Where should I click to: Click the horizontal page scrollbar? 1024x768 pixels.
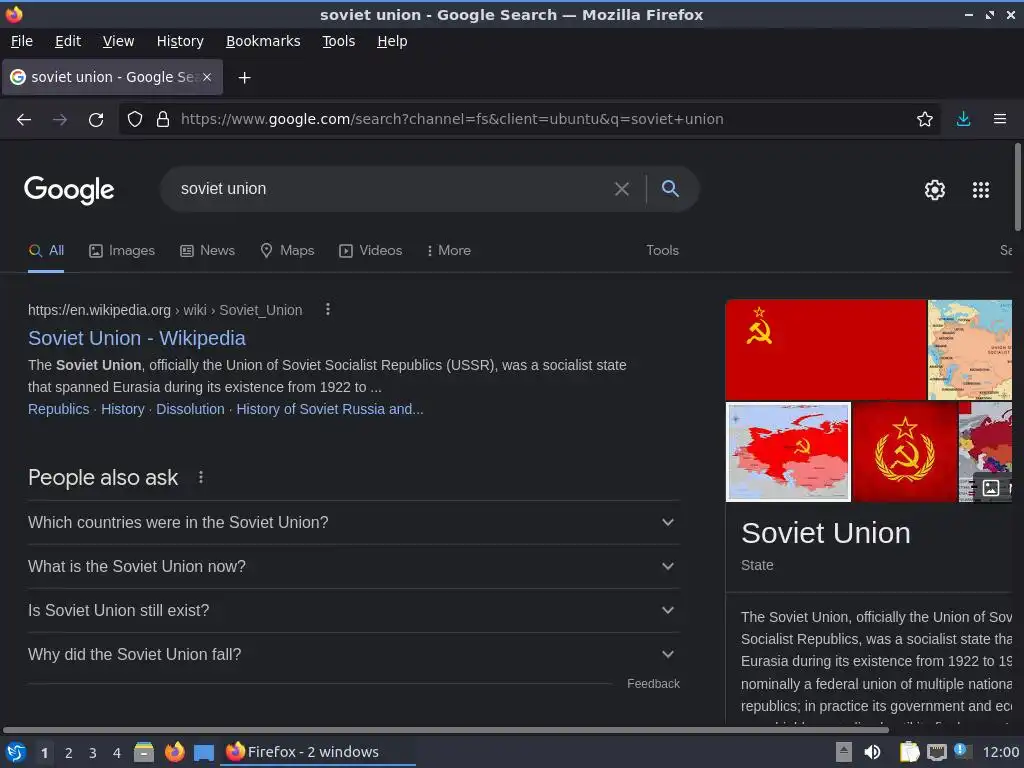pos(446,730)
